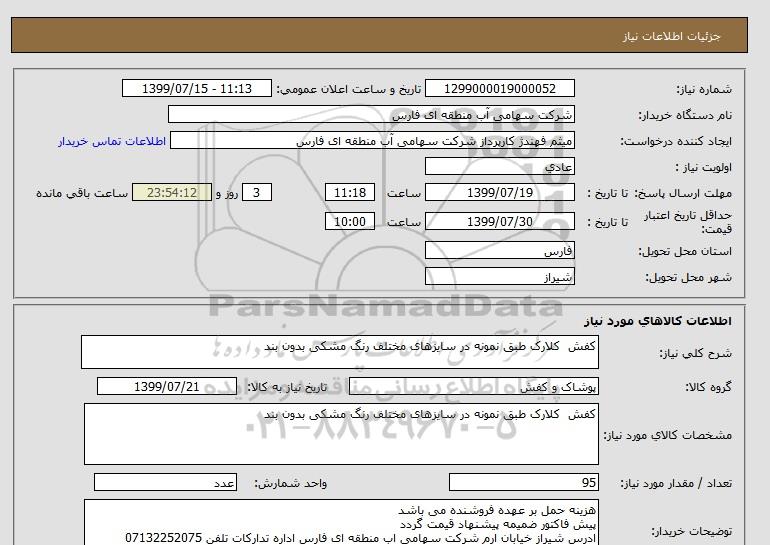Click price validity date 1399/07/30
The image size is (770, 545).
[499, 221]
